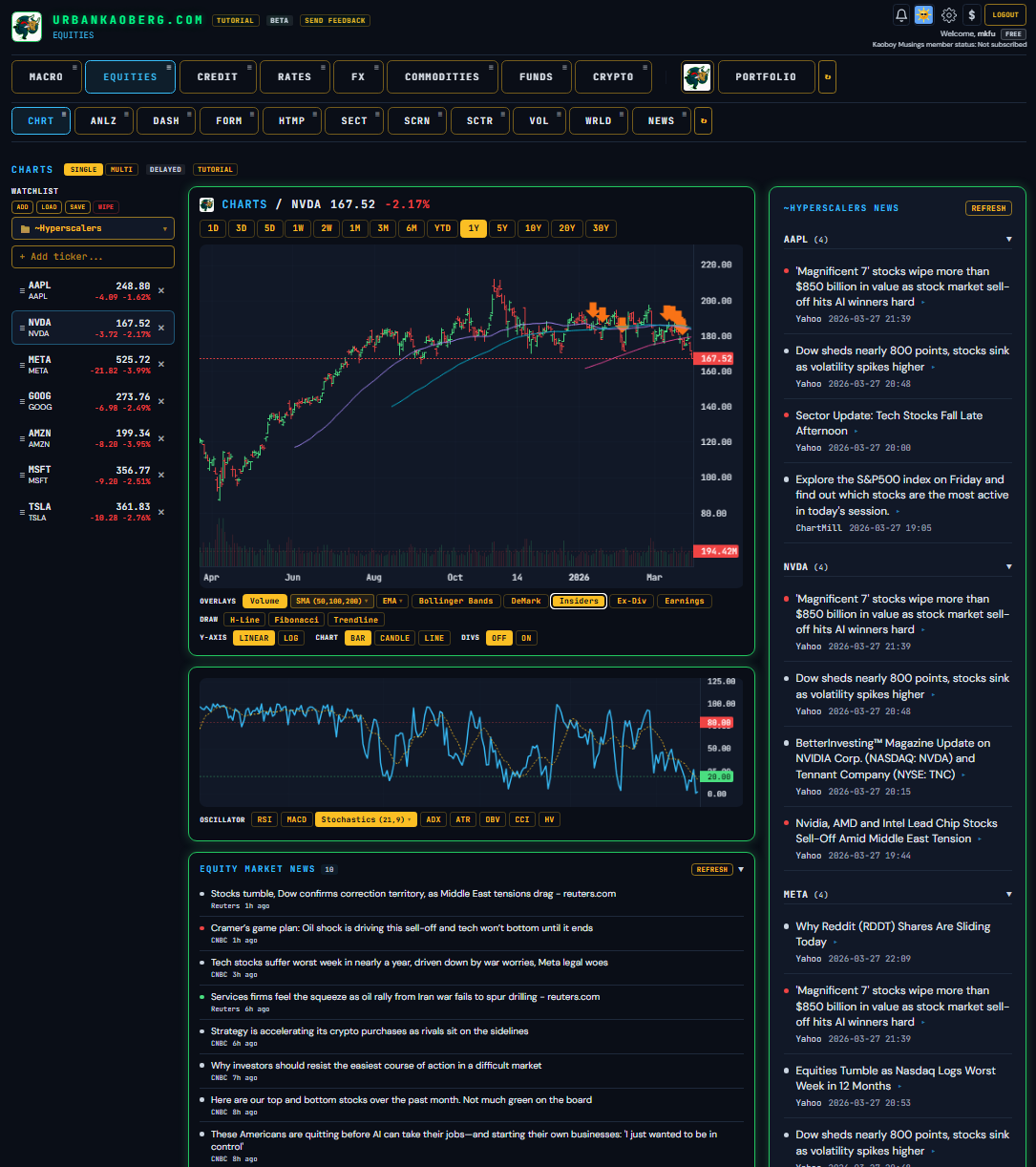Click the bull icon in chart title
The height and width of the screenshot is (1167, 1036).
pos(206,204)
